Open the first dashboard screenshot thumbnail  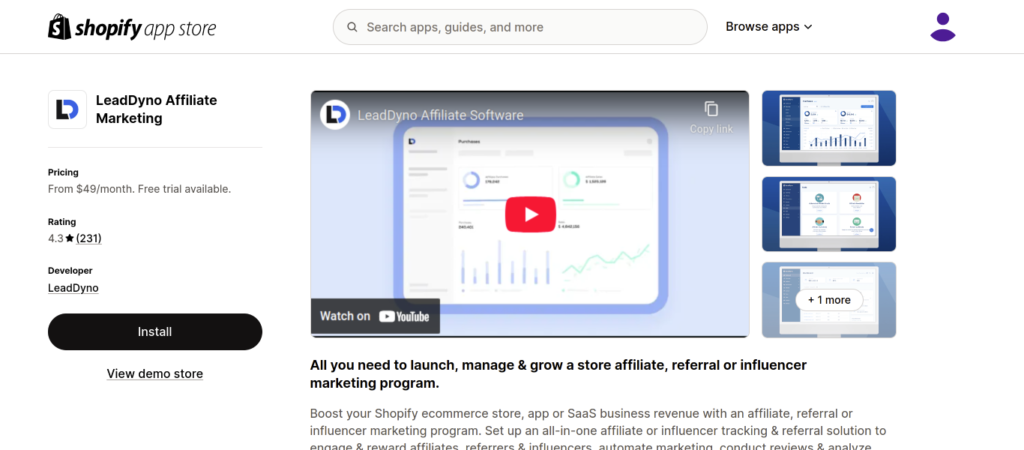coord(829,128)
